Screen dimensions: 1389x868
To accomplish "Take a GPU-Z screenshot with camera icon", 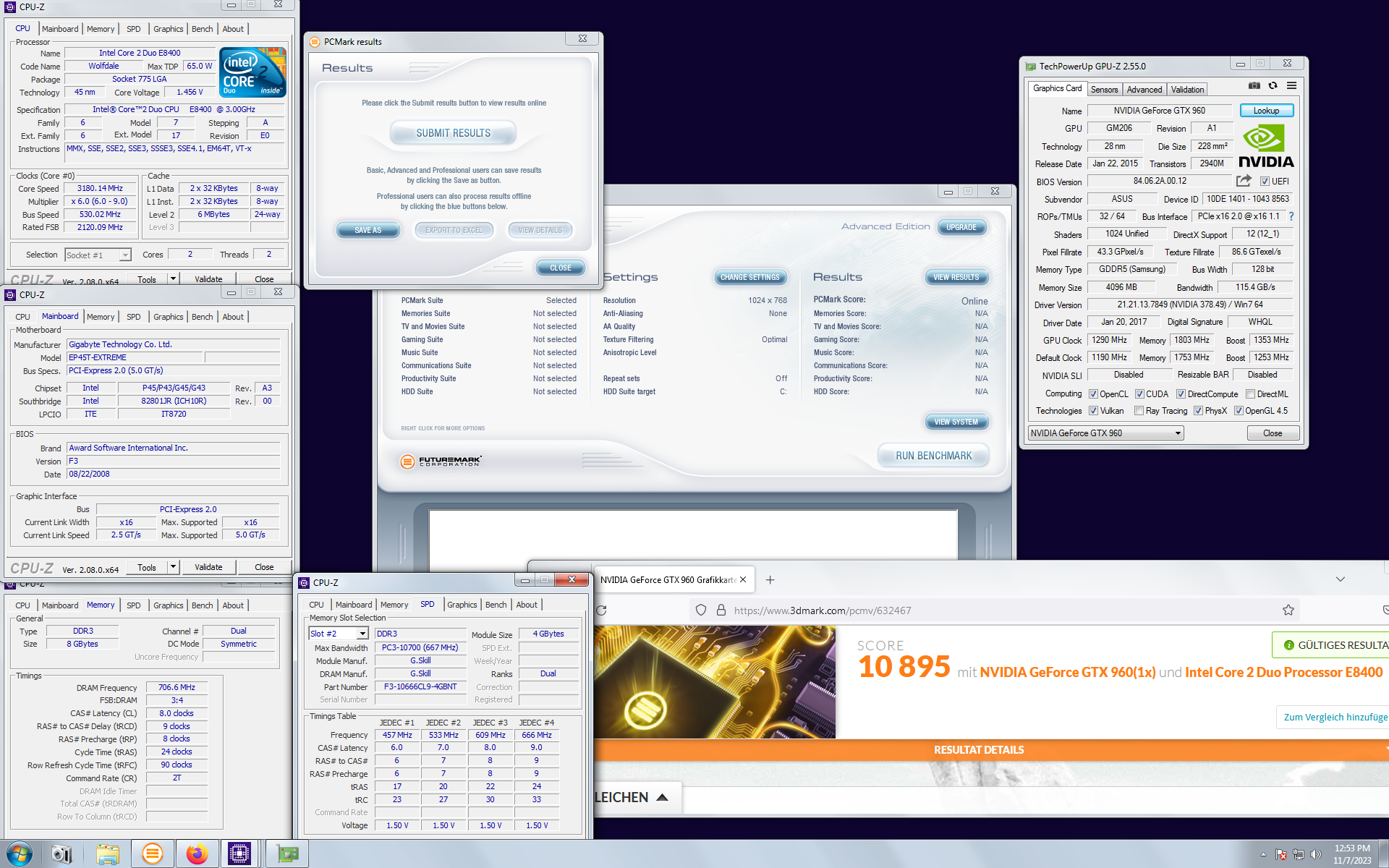I will (x=1254, y=85).
